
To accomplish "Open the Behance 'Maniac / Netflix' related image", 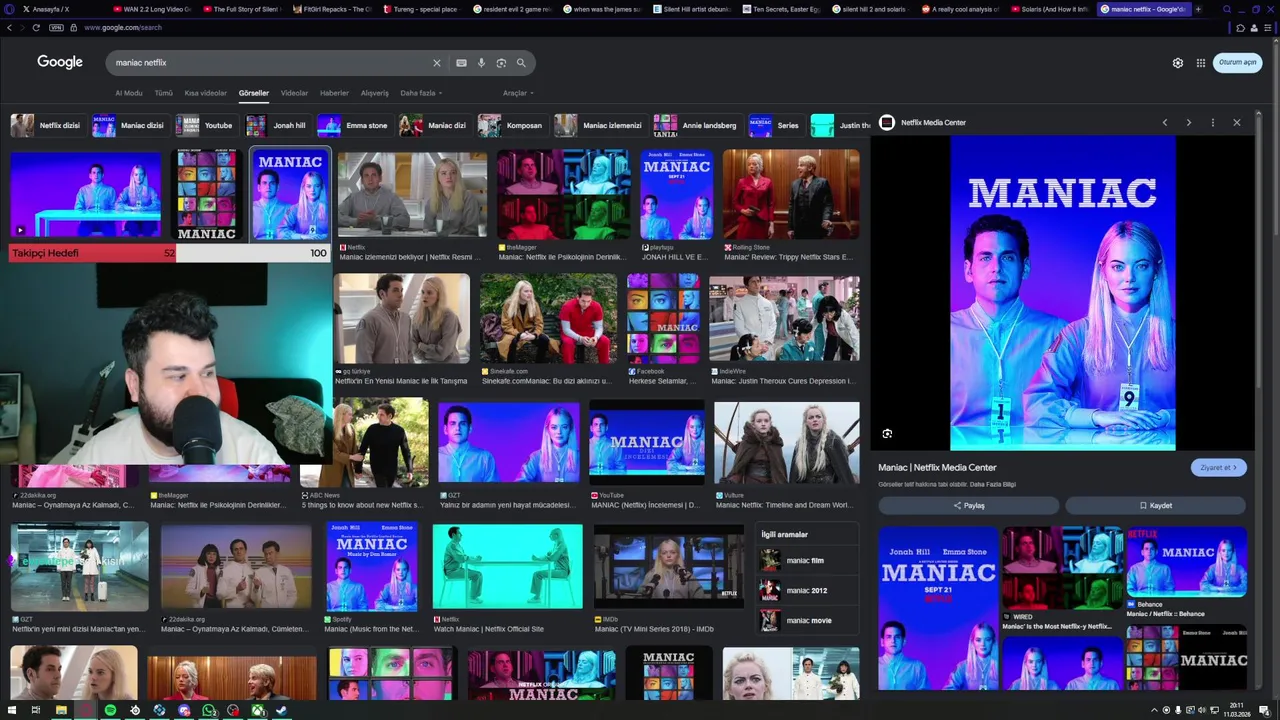I will (1187, 561).
